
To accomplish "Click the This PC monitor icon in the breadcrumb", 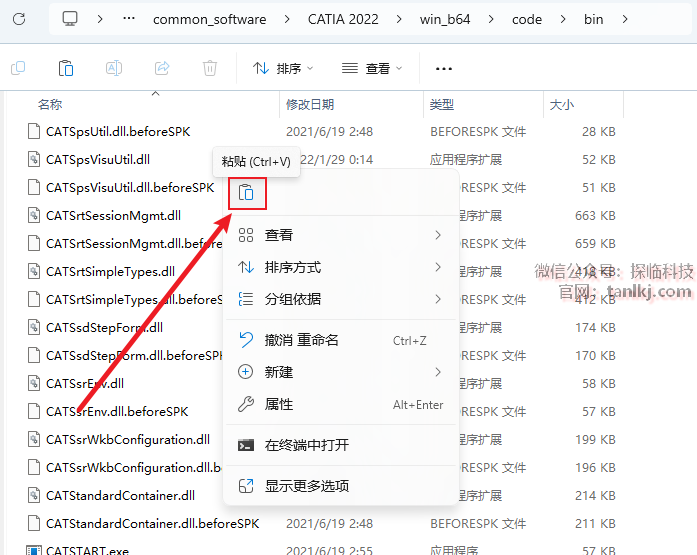I will pos(70,19).
